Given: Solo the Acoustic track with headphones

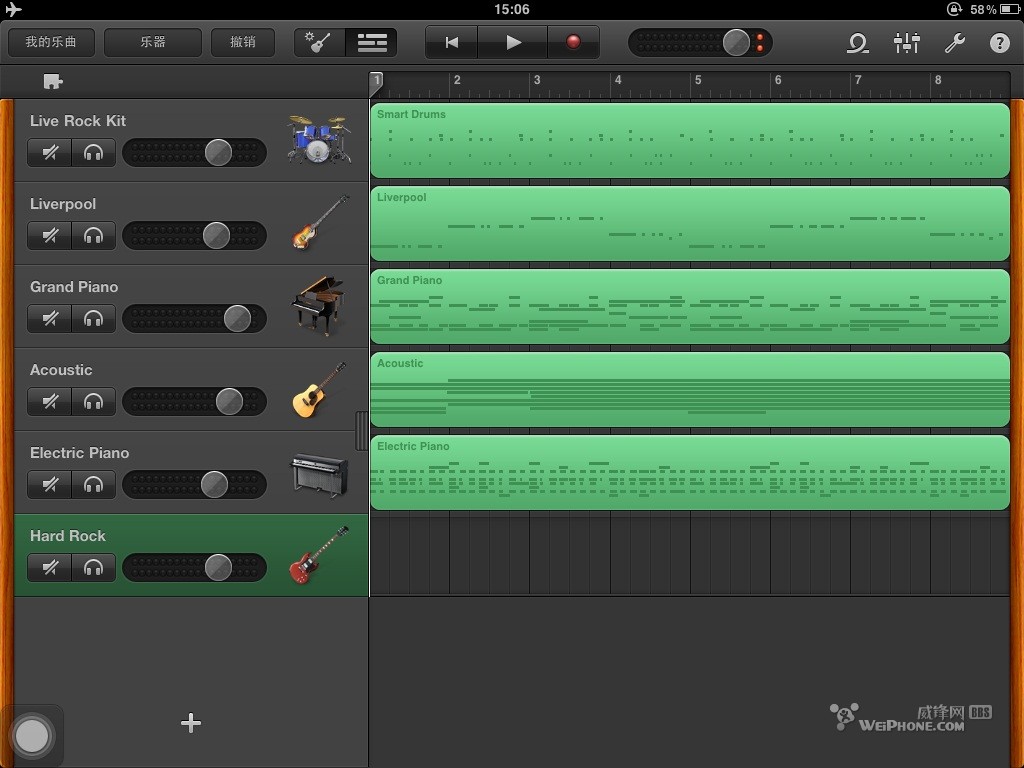Looking at the screenshot, I should point(94,402).
